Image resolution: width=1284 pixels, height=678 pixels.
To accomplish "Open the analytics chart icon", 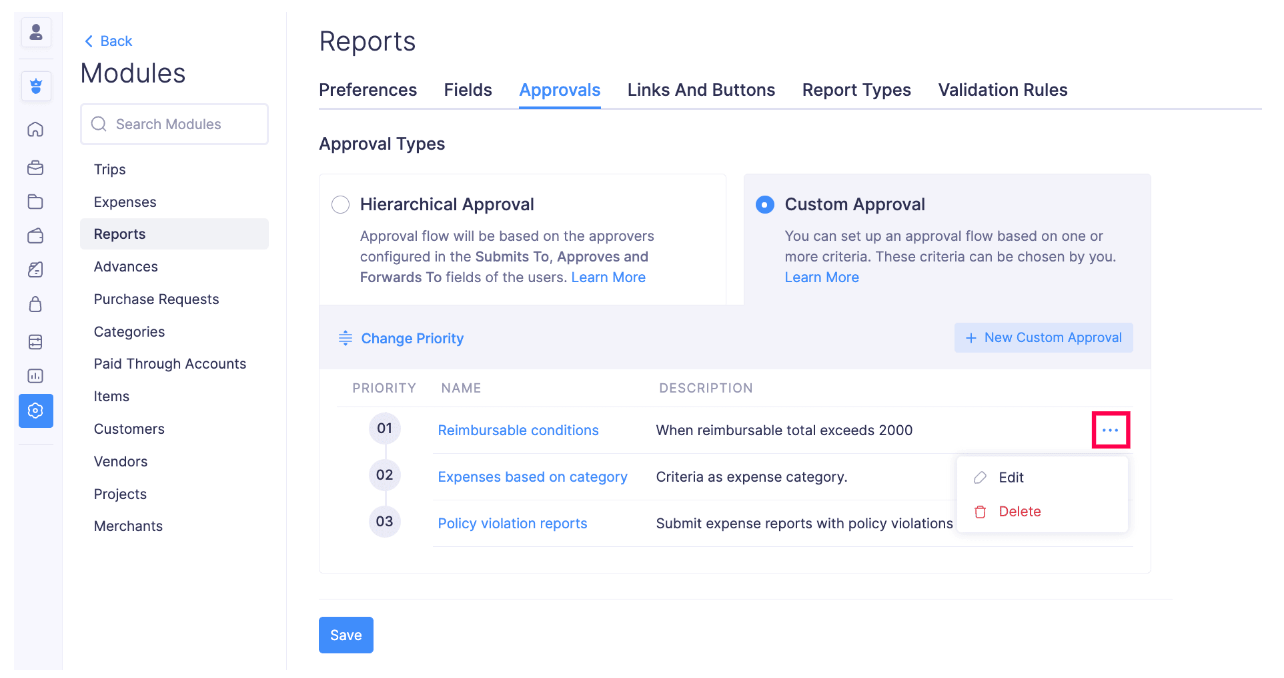I will (36, 376).
